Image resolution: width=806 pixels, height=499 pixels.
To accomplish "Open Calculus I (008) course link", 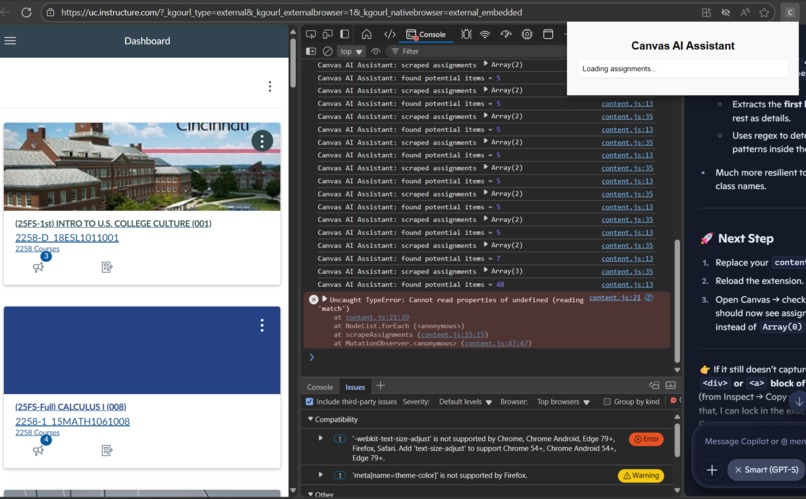I will [70, 406].
